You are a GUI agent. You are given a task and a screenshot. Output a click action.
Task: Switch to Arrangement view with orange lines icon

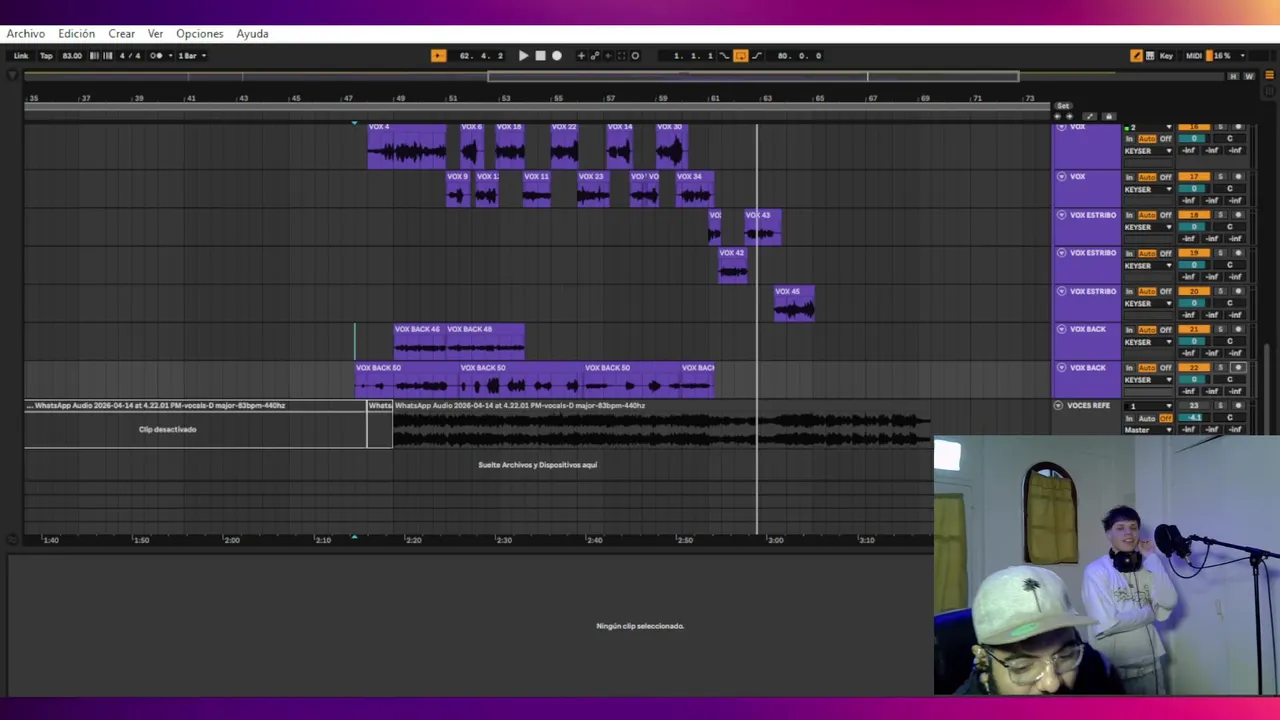tap(1269, 75)
